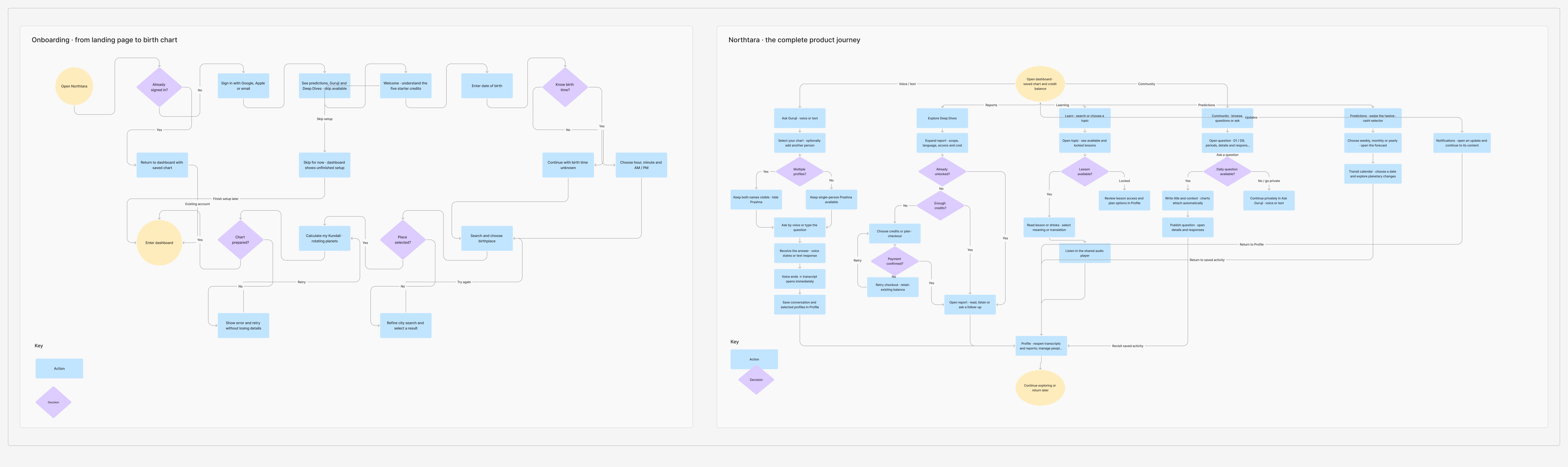Click the 'Already signed in?' decision diamond
Viewport: 1568px width, 467px height.
(x=160, y=87)
